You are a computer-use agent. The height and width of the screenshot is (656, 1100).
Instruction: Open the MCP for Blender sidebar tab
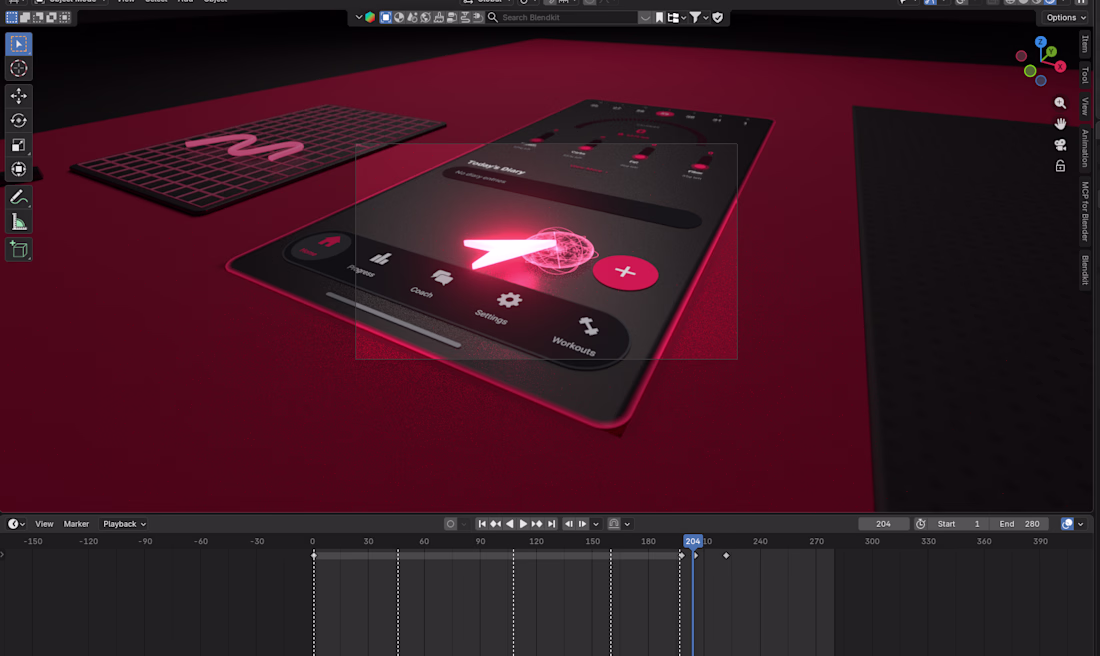pyautogui.click(x=1085, y=211)
